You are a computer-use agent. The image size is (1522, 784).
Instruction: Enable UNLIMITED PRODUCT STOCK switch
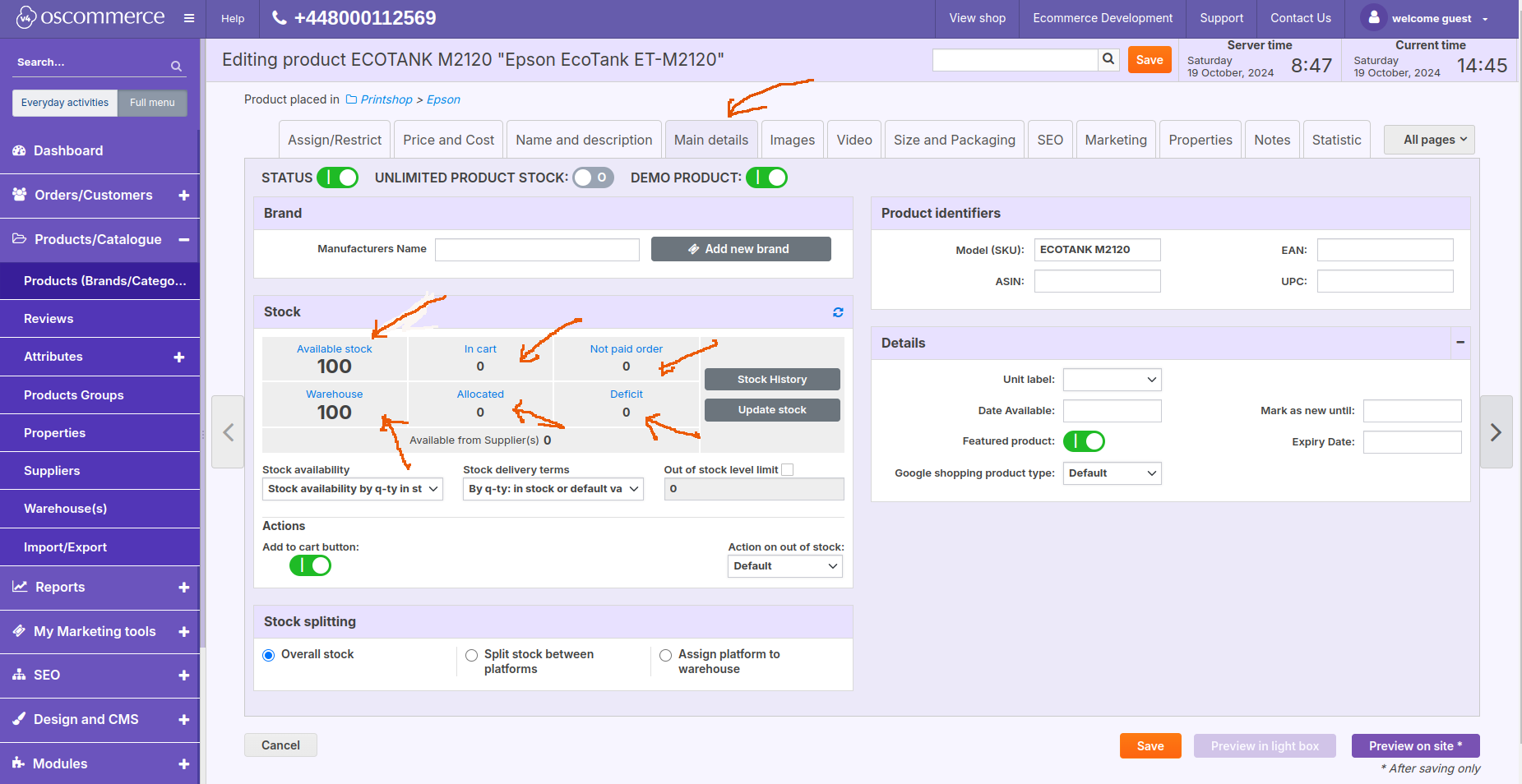pyautogui.click(x=593, y=178)
